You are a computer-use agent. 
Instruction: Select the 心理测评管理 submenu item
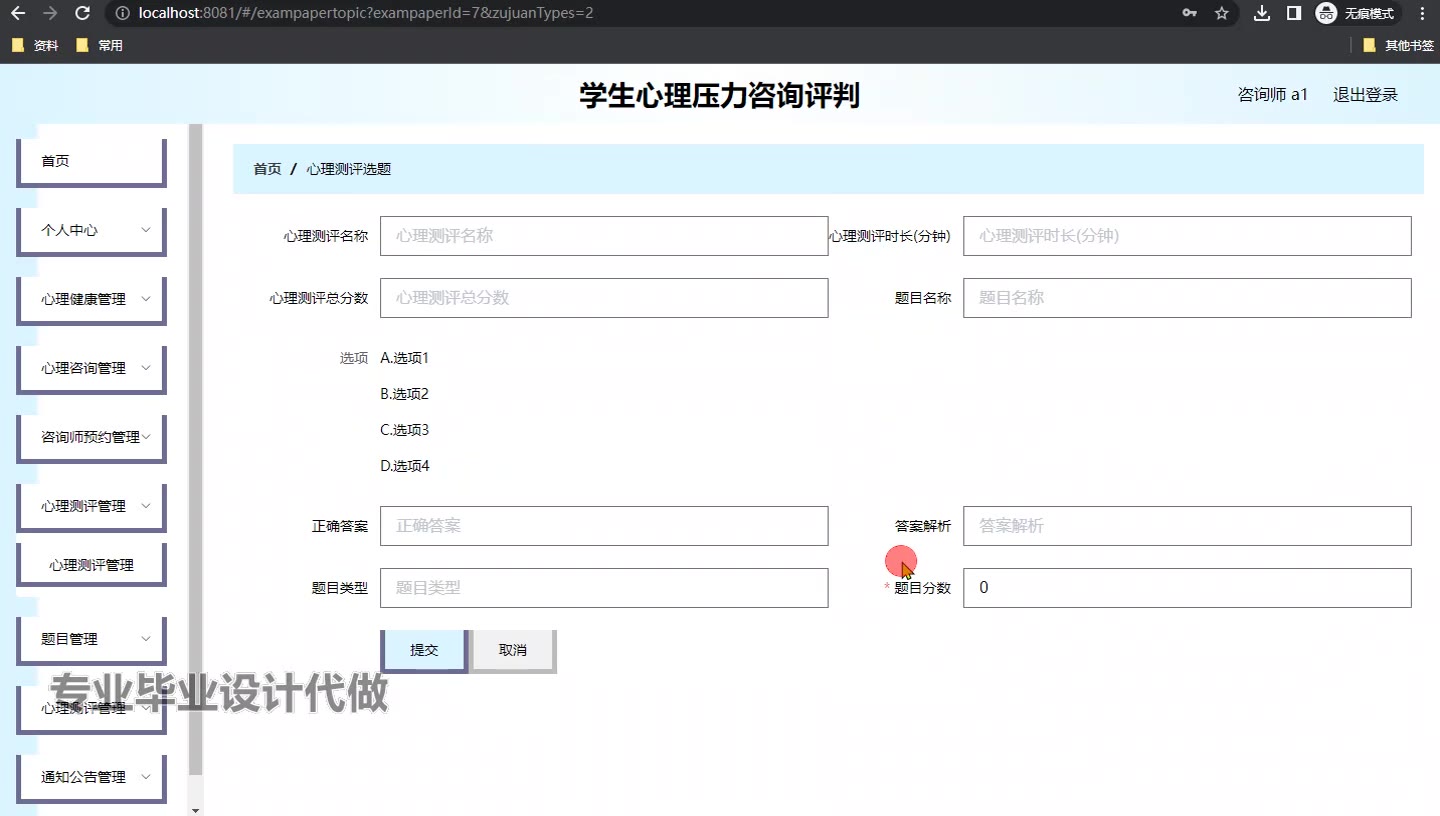[91, 565]
